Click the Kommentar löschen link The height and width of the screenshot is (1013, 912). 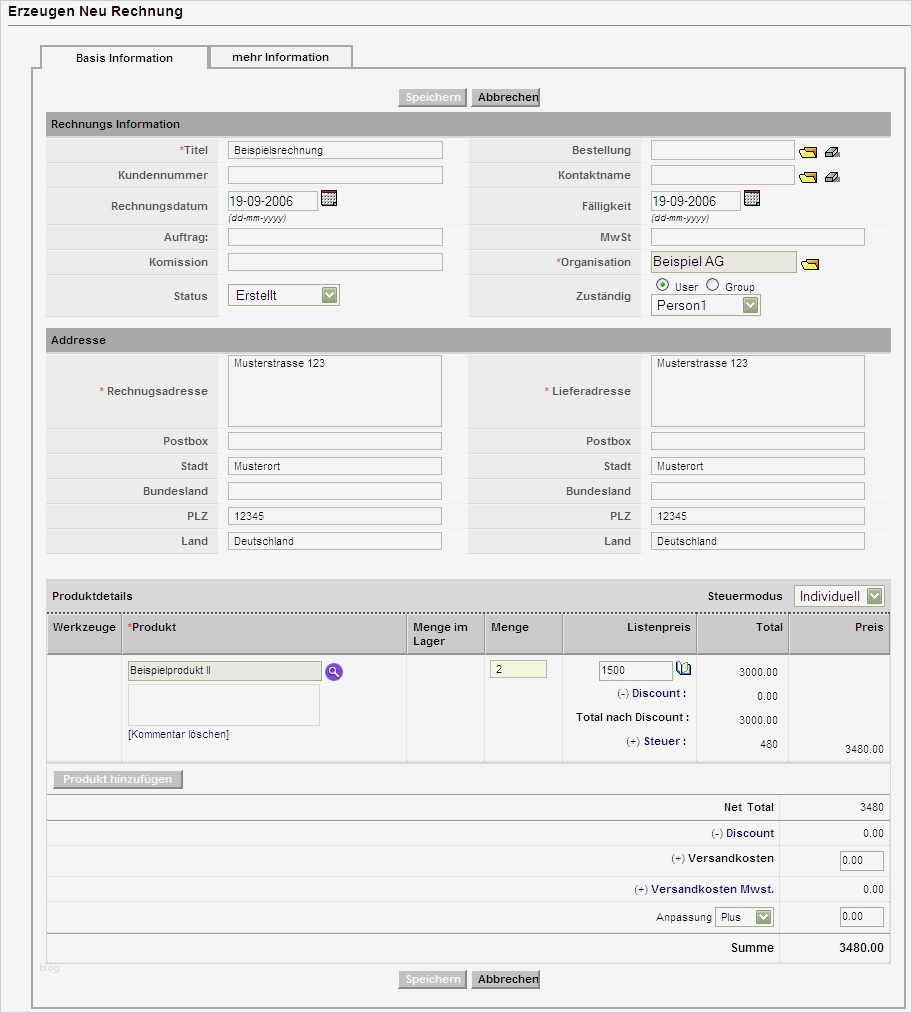coord(178,734)
